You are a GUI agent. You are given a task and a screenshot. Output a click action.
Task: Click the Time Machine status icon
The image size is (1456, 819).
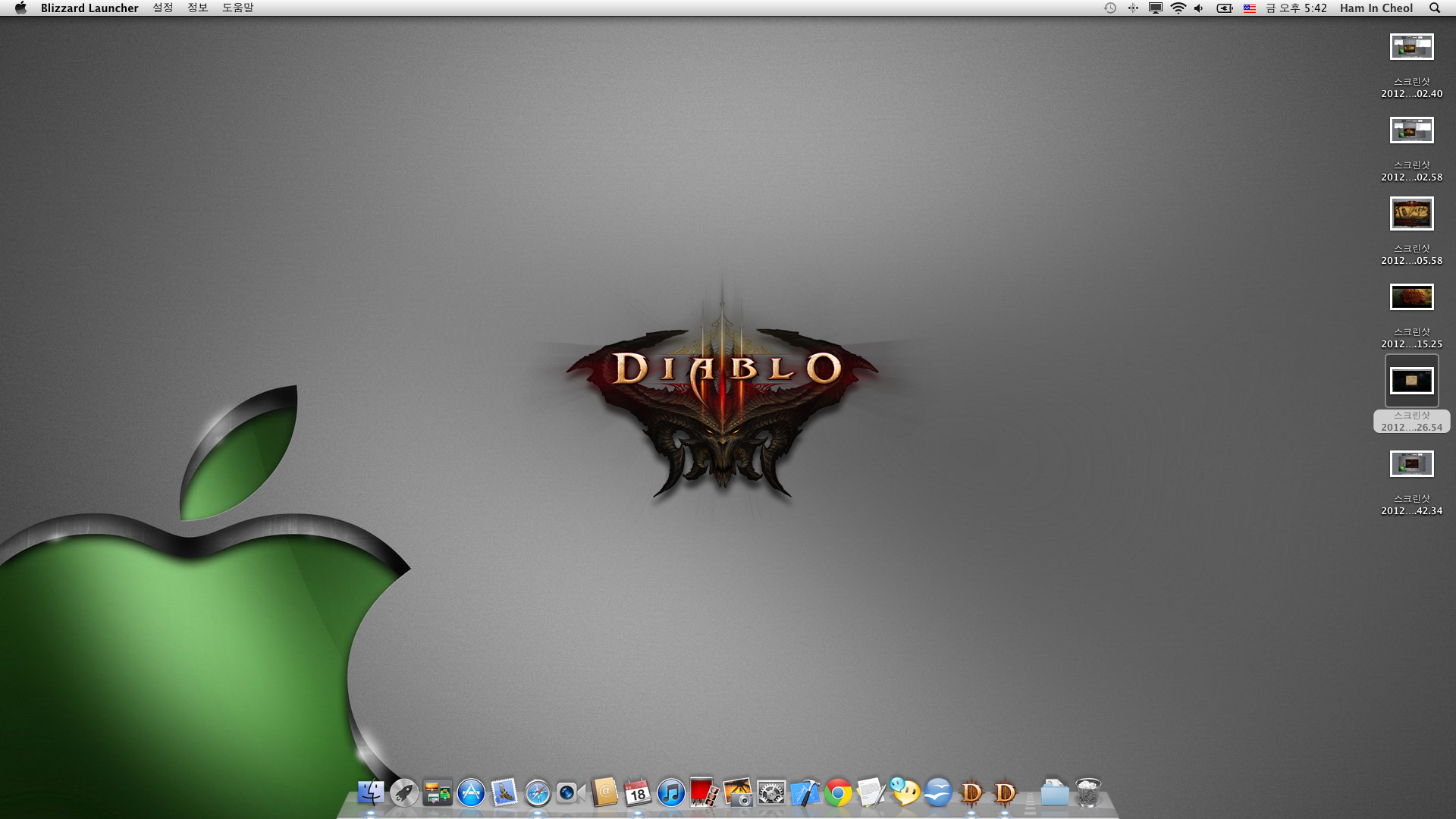click(1109, 8)
